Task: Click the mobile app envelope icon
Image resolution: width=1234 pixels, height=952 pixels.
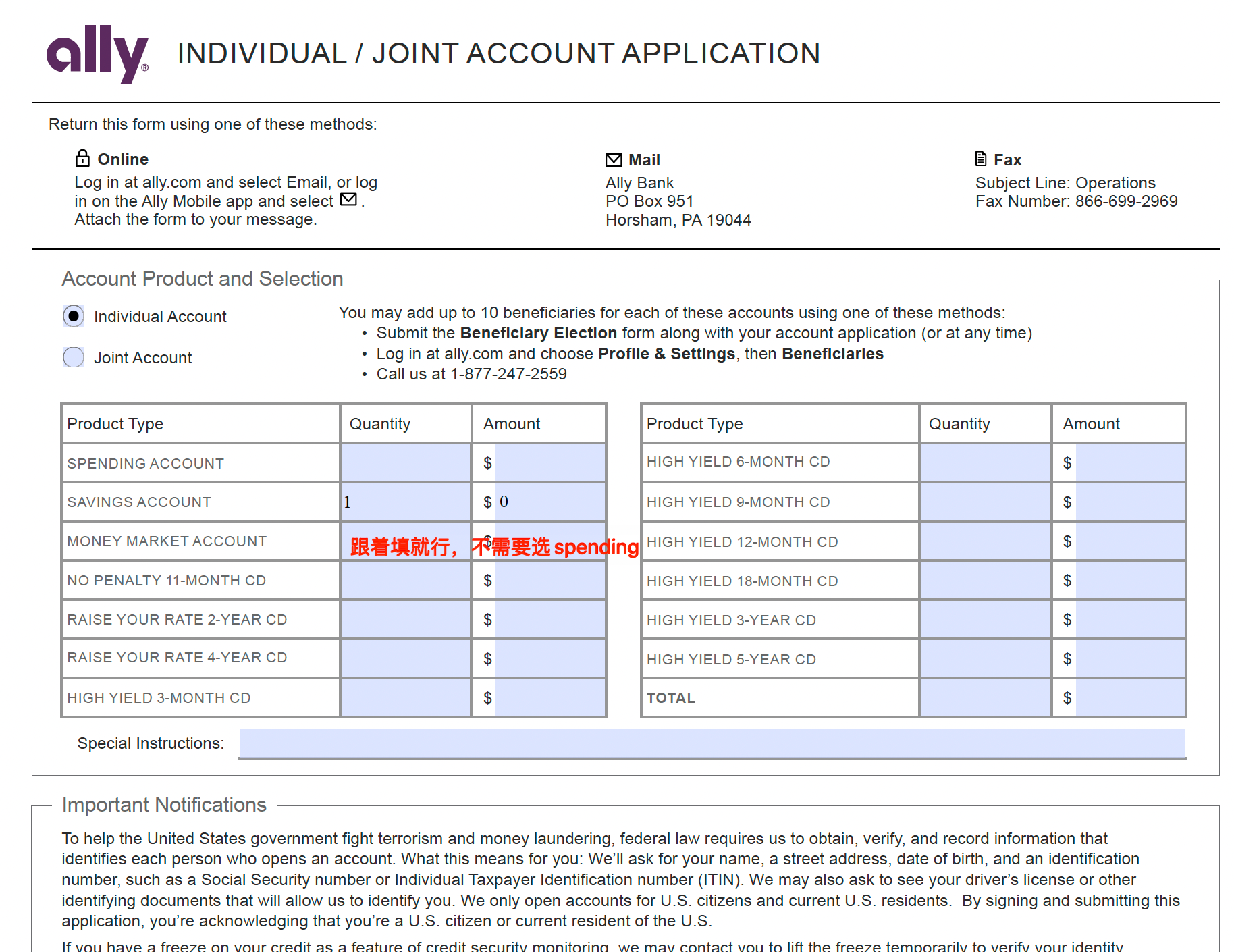Action: (348, 200)
